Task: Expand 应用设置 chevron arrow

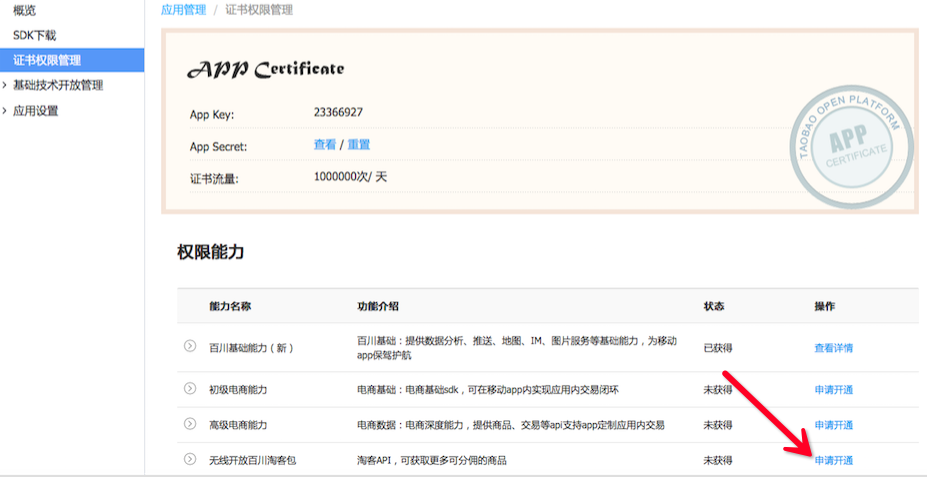Action: [5, 111]
